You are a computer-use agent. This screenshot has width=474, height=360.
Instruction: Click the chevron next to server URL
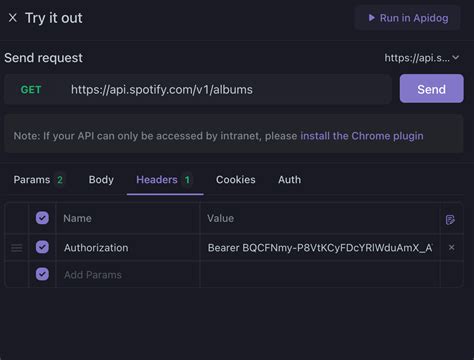pos(456,58)
